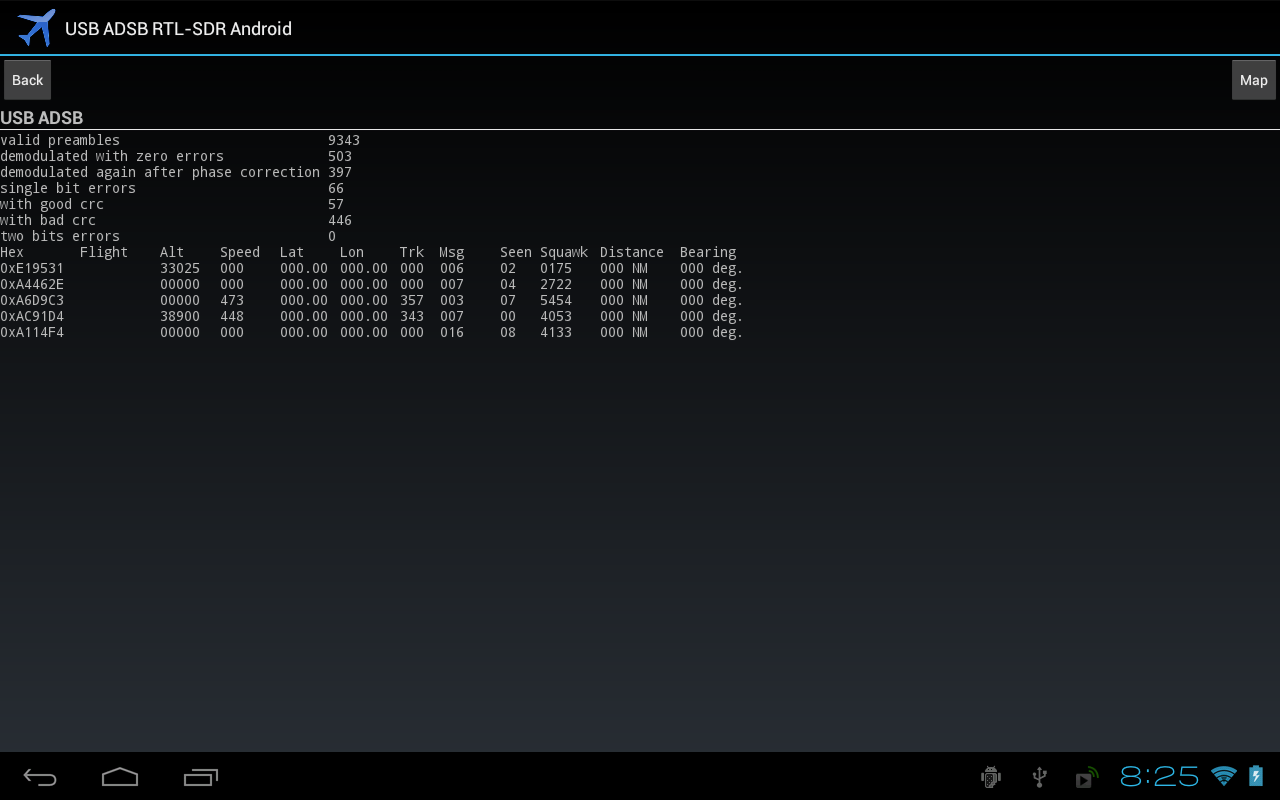Select the valid preambles label

[x=60, y=140]
